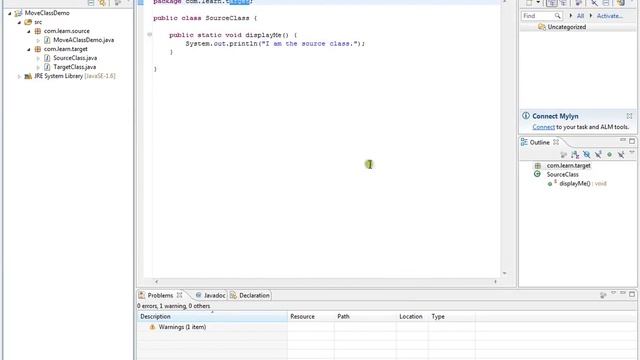Maximize the Outline view
Screen dimensions: 640x360
click(x=632, y=141)
